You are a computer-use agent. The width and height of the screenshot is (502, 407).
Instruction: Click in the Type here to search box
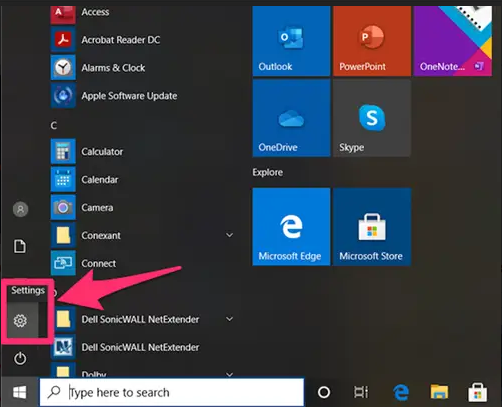click(172, 392)
